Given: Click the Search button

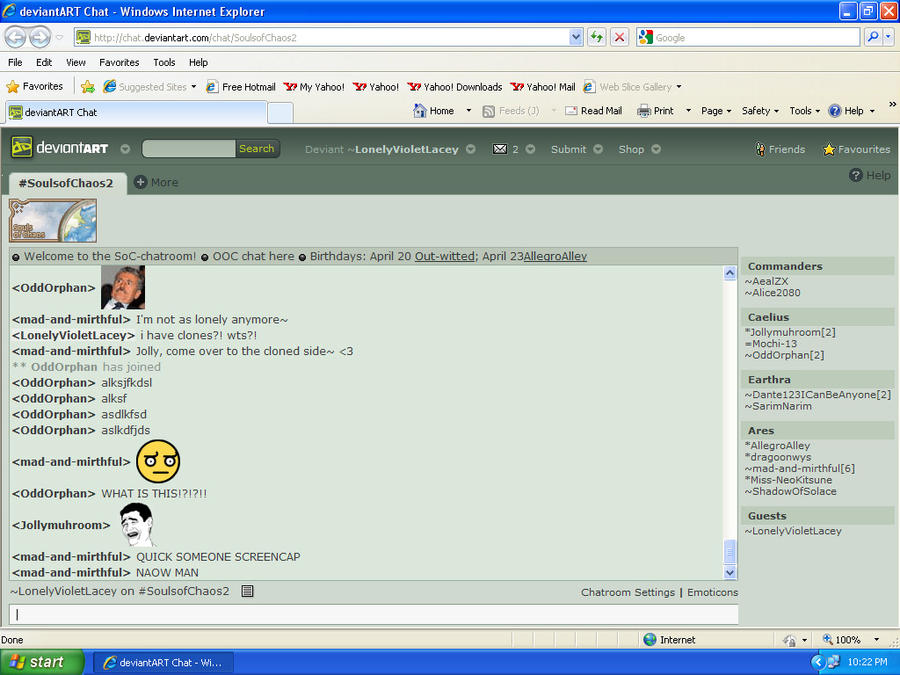Looking at the screenshot, I should pyautogui.click(x=257, y=148).
